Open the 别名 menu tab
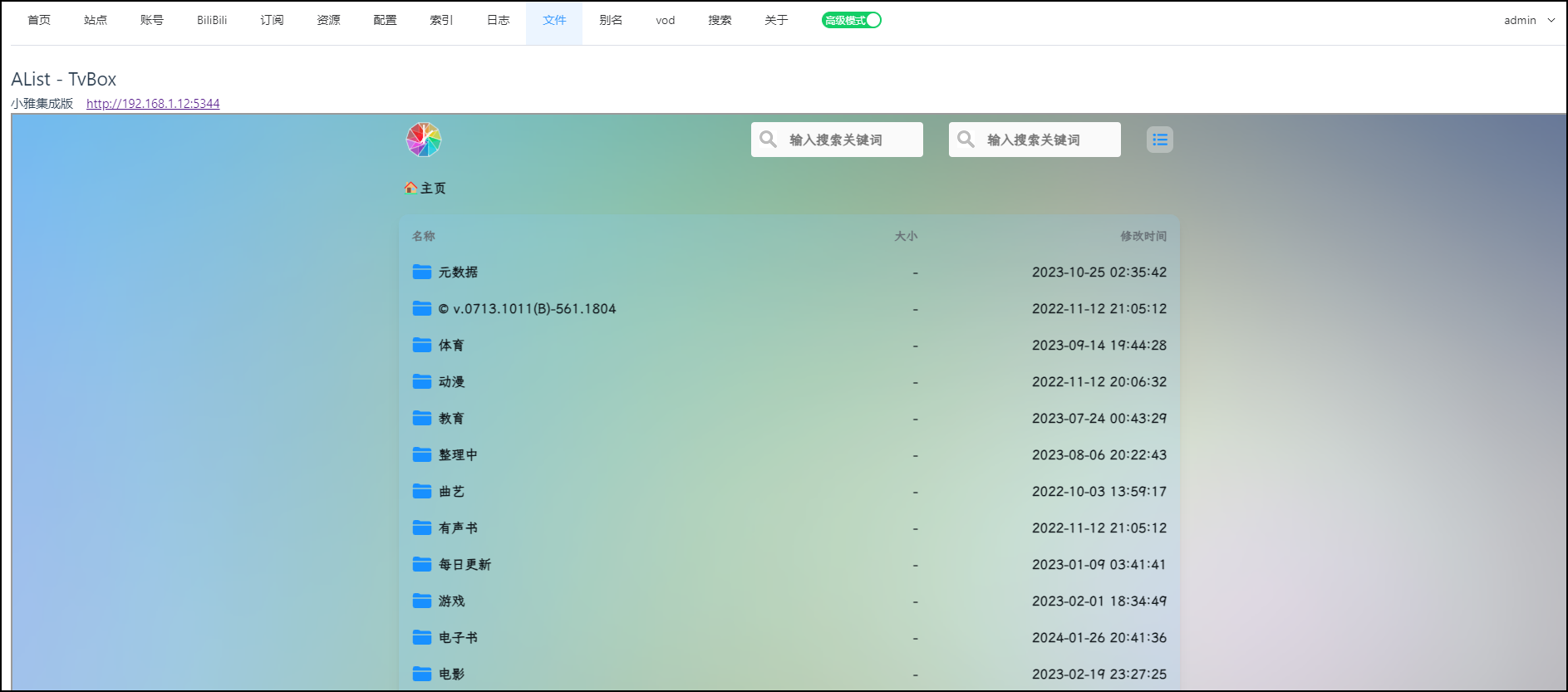Image resolution: width=1568 pixels, height=692 pixels. click(x=611, y=20)
